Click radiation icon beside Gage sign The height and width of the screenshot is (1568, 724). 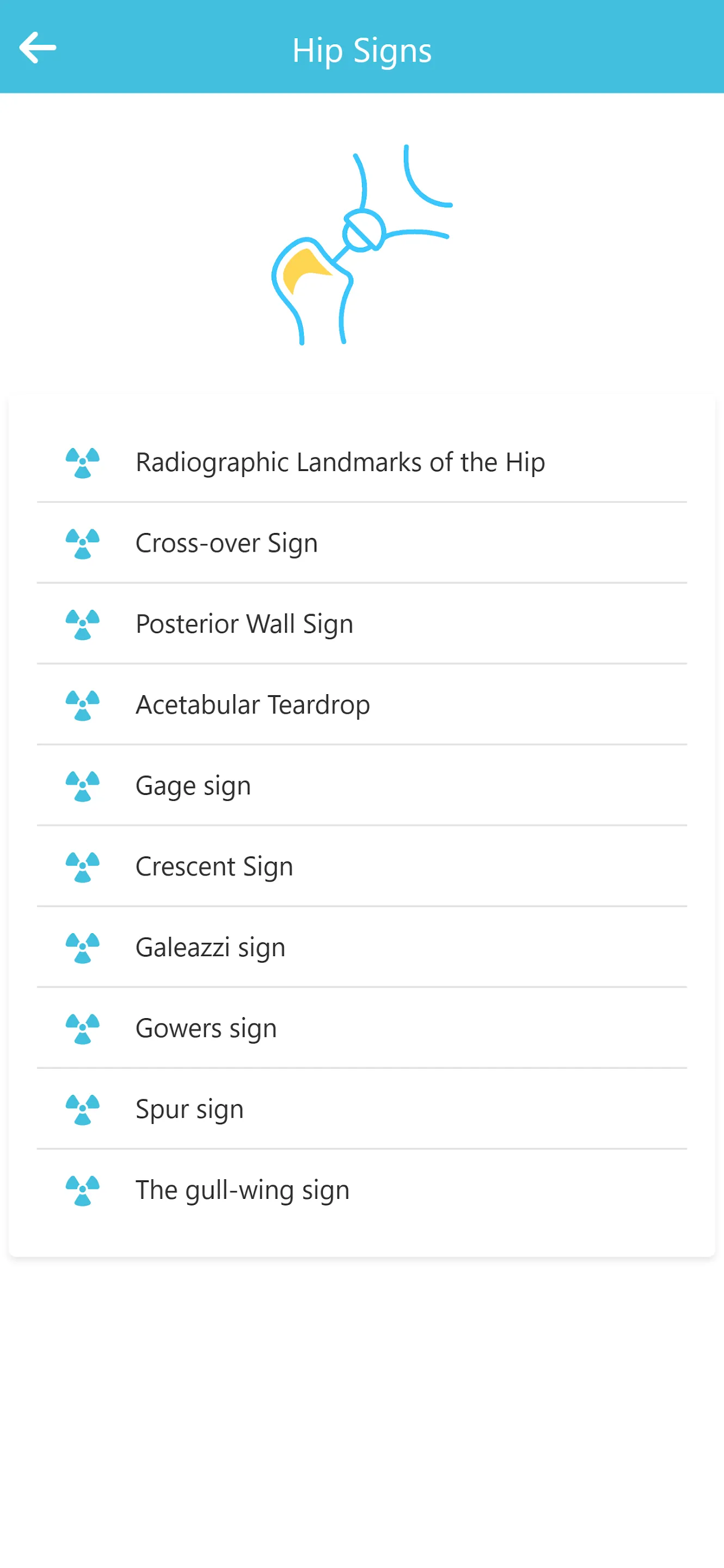click(x=83, y=786)
